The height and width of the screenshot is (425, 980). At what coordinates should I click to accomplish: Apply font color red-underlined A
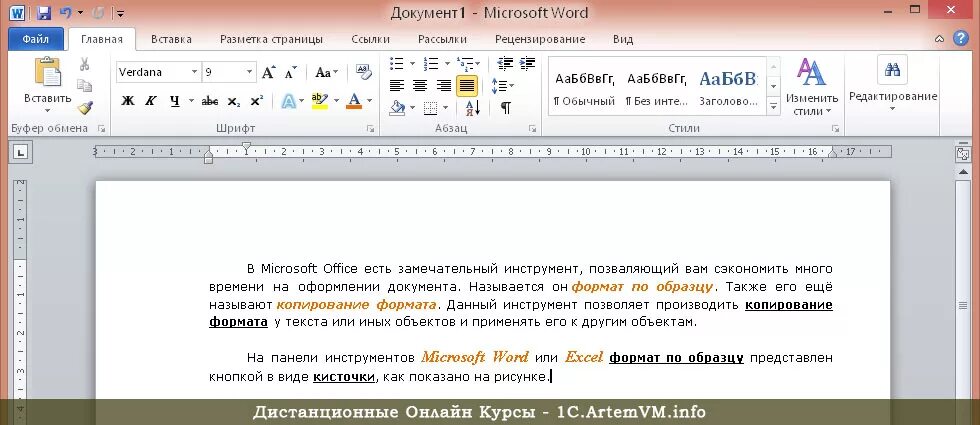tap(354, 101)
